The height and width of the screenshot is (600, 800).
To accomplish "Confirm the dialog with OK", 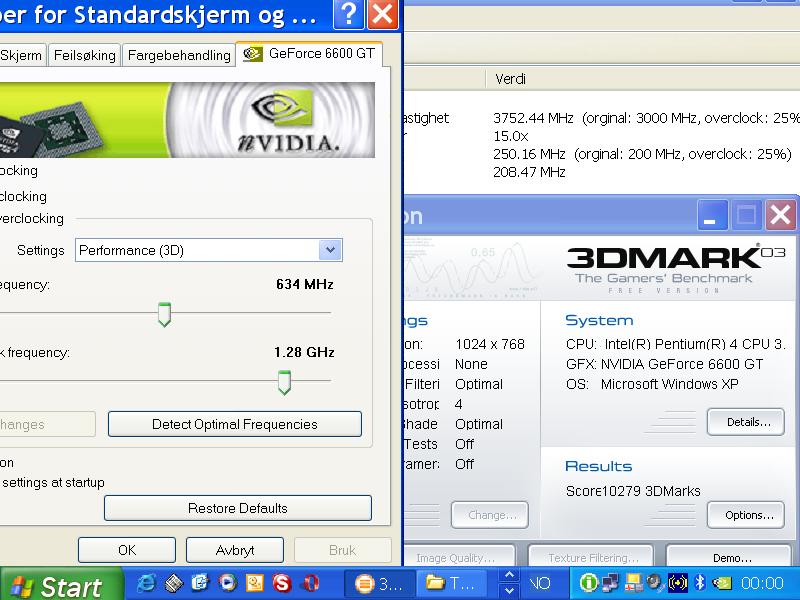I will (127, 550).
